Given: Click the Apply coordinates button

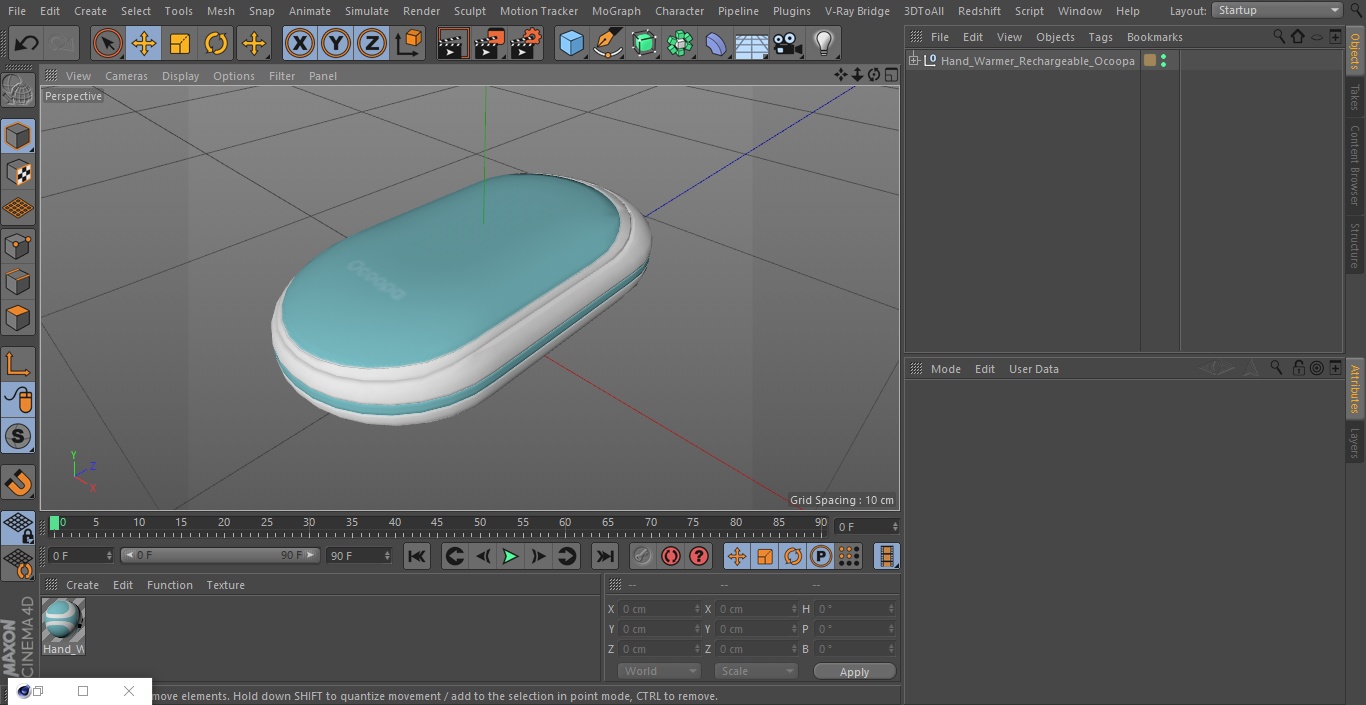Looking at the screenshot, I should tap(854, 671).
